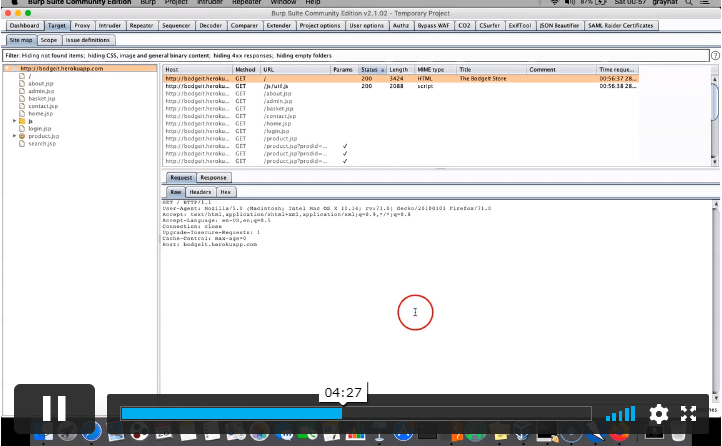Open the Extender tab

coord(279,26)
